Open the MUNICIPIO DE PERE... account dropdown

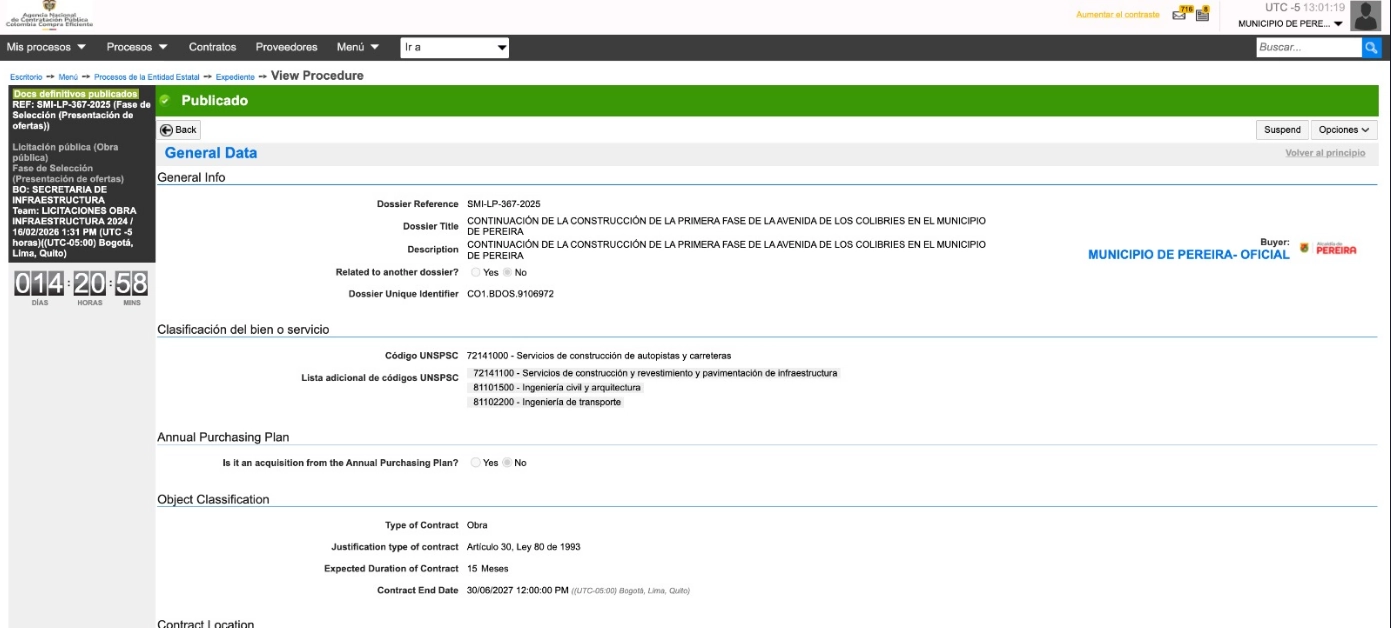[1290, 24]
